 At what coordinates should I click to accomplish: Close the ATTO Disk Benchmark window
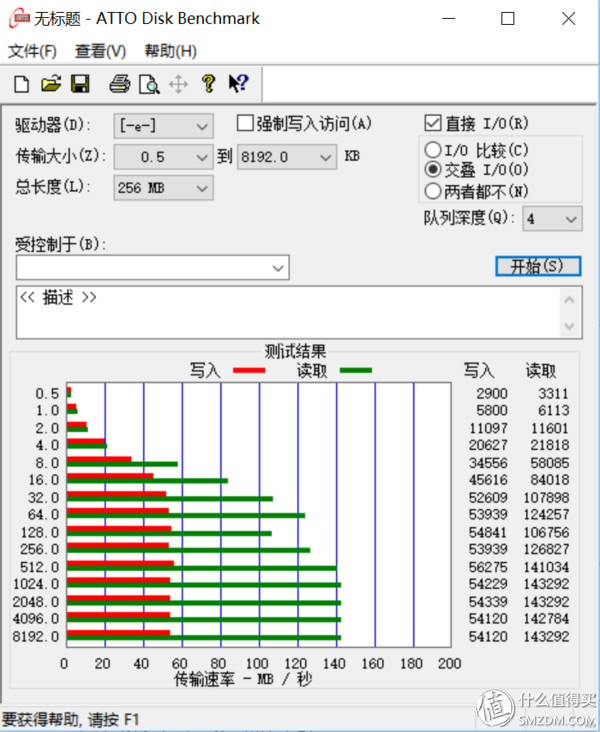click(568, 19)
